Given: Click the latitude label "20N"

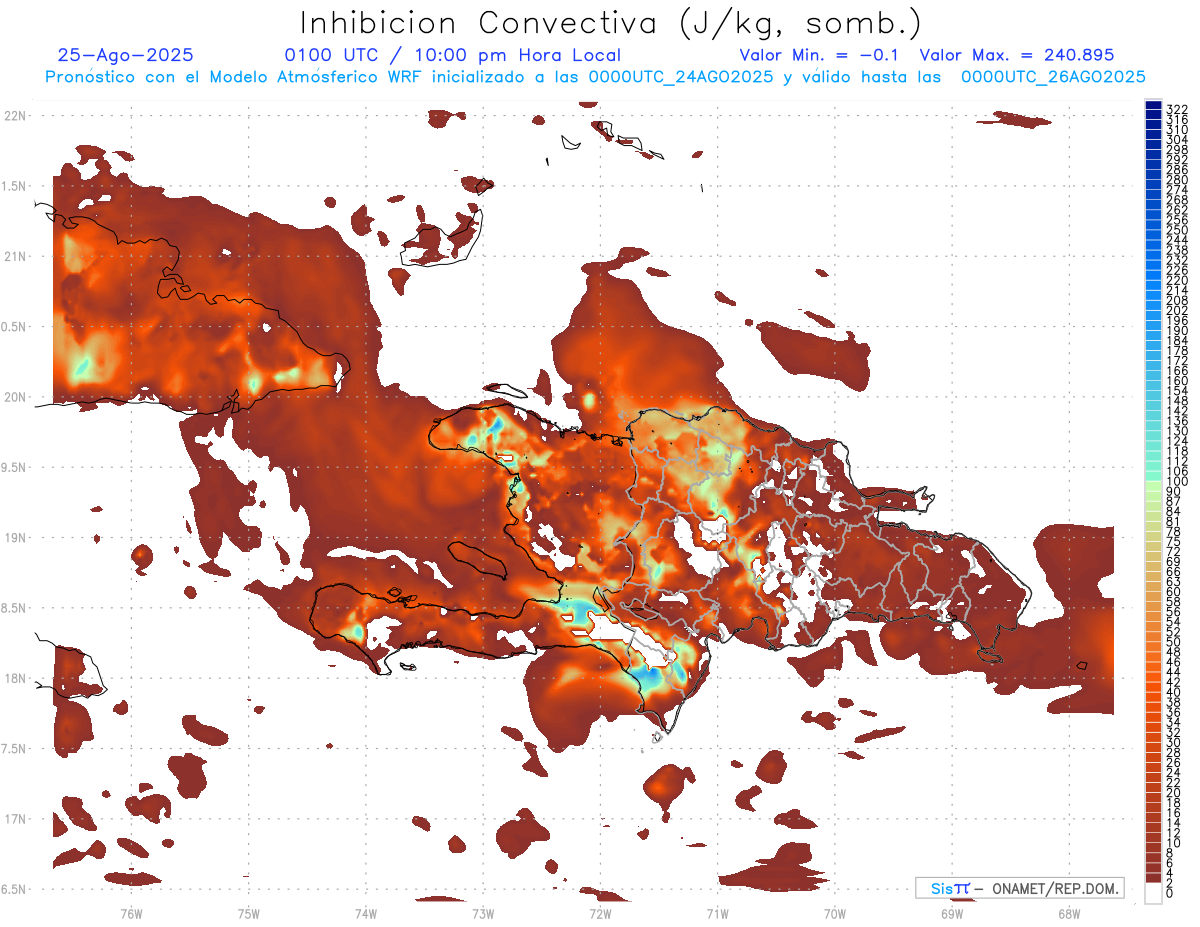Looking at the screenshot, I should 15,397.
